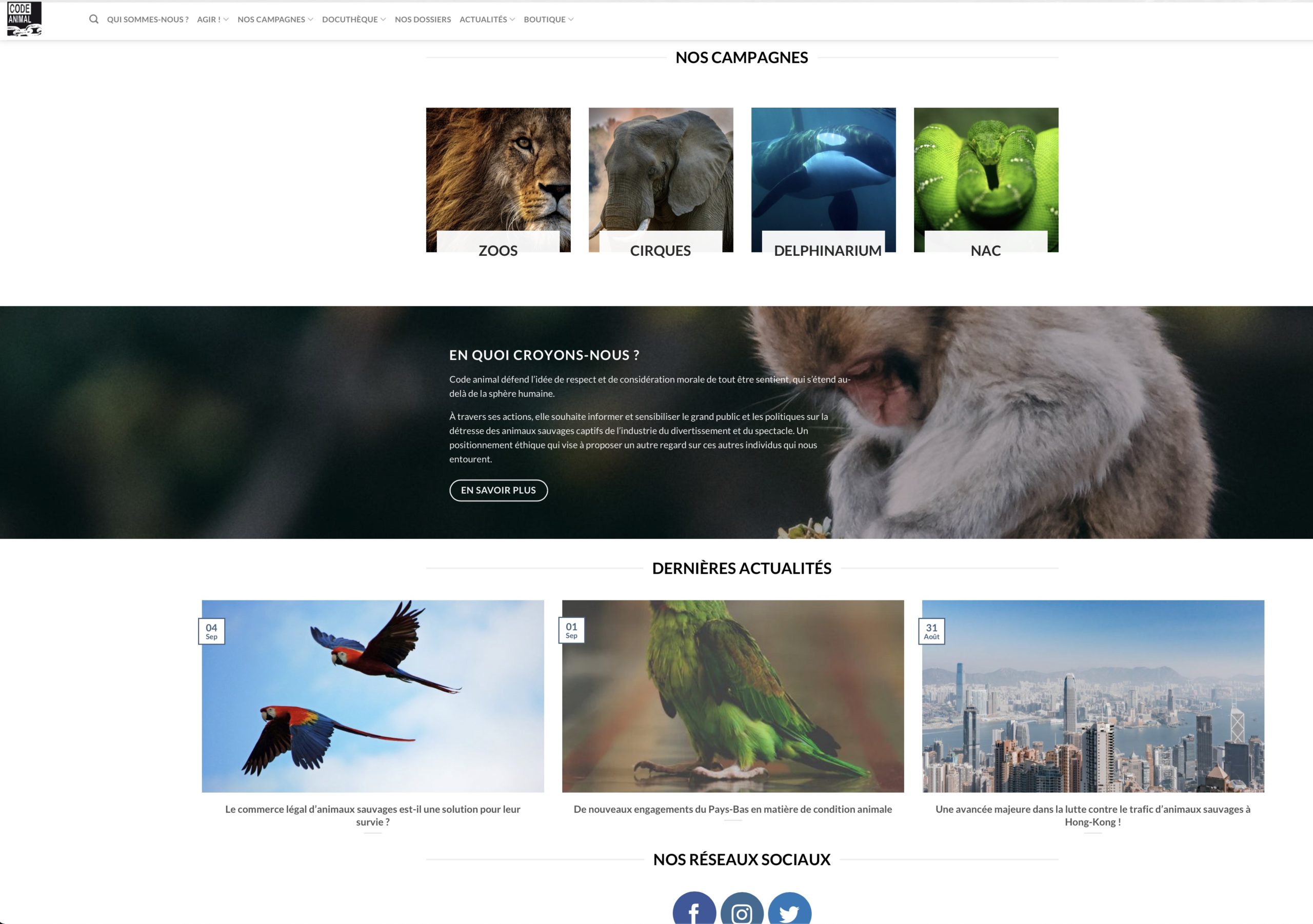Screen dimensions: 1313x924
Task: Click the Code Animal logo
Action: pos(24,19)
